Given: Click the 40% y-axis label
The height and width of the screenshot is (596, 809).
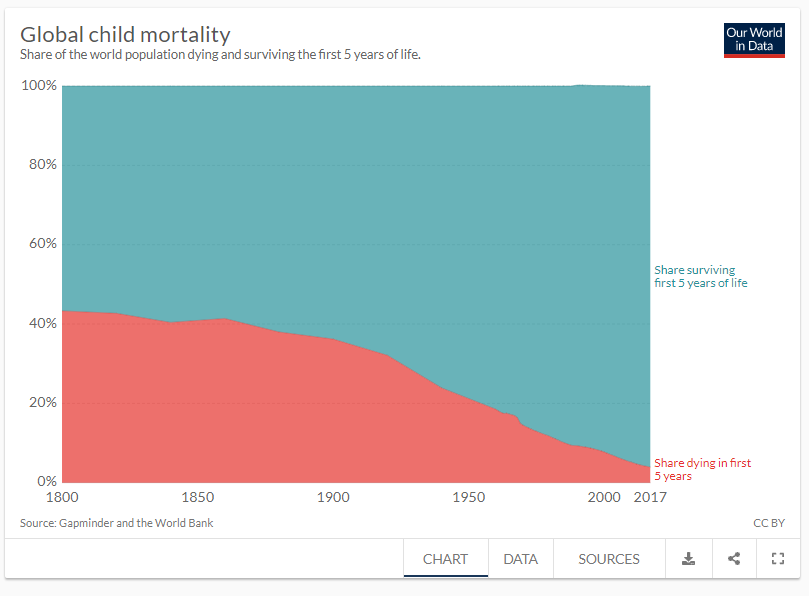Looking at the screenshot, I should pos(42,324).
